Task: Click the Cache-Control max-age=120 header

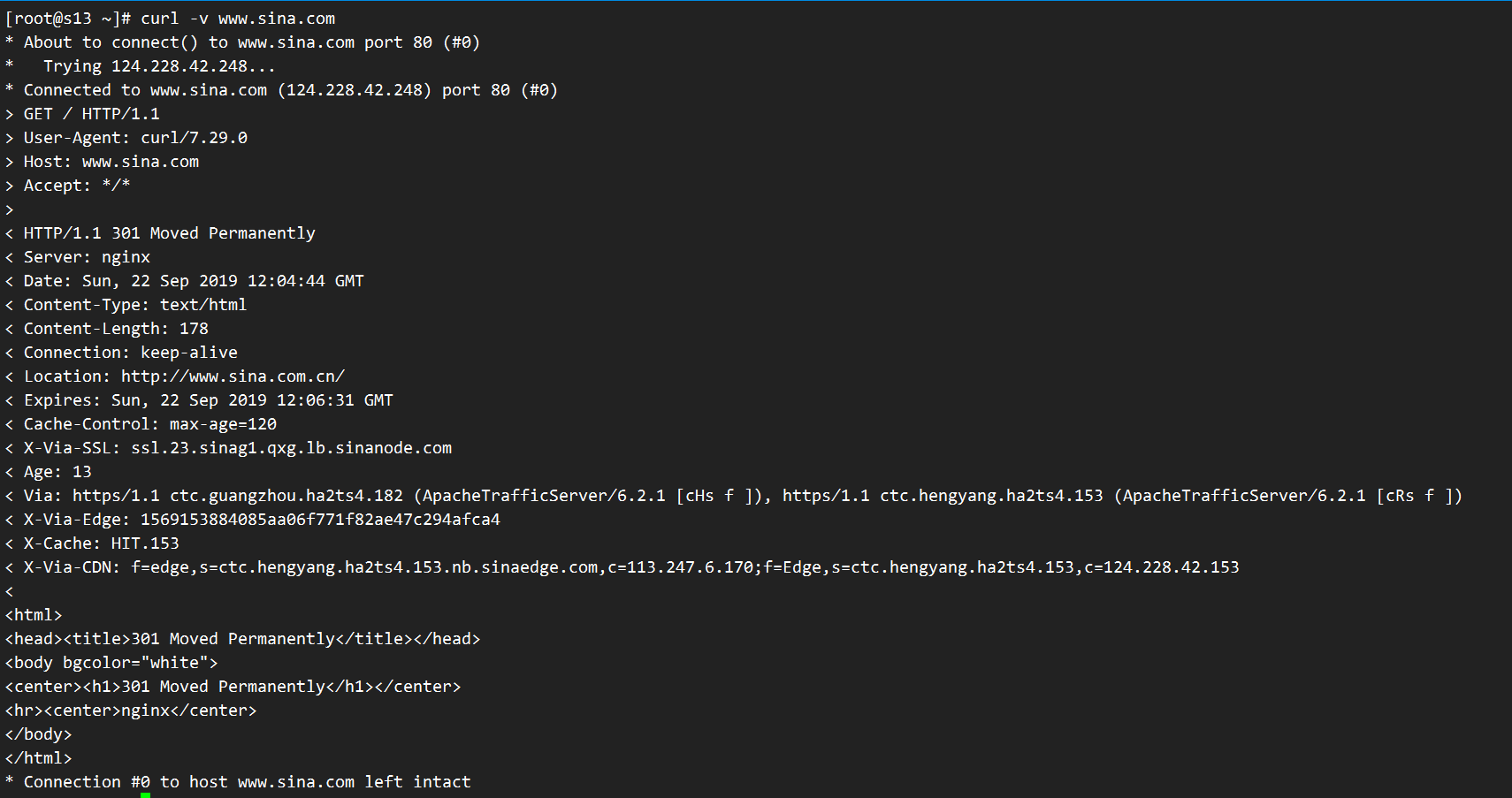Action: click(x=149, y=424)
